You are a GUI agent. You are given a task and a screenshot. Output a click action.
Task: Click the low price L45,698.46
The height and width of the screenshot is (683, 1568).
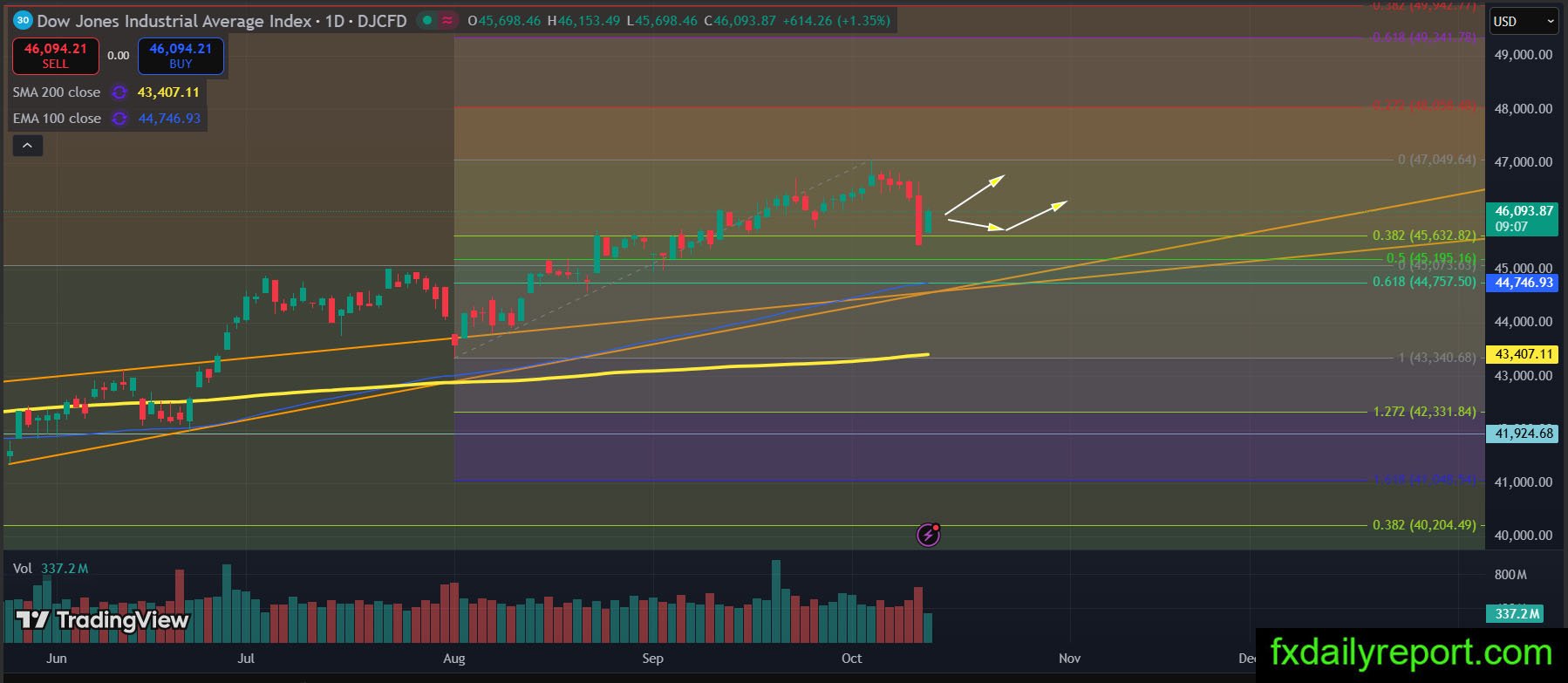click(662, 20)
